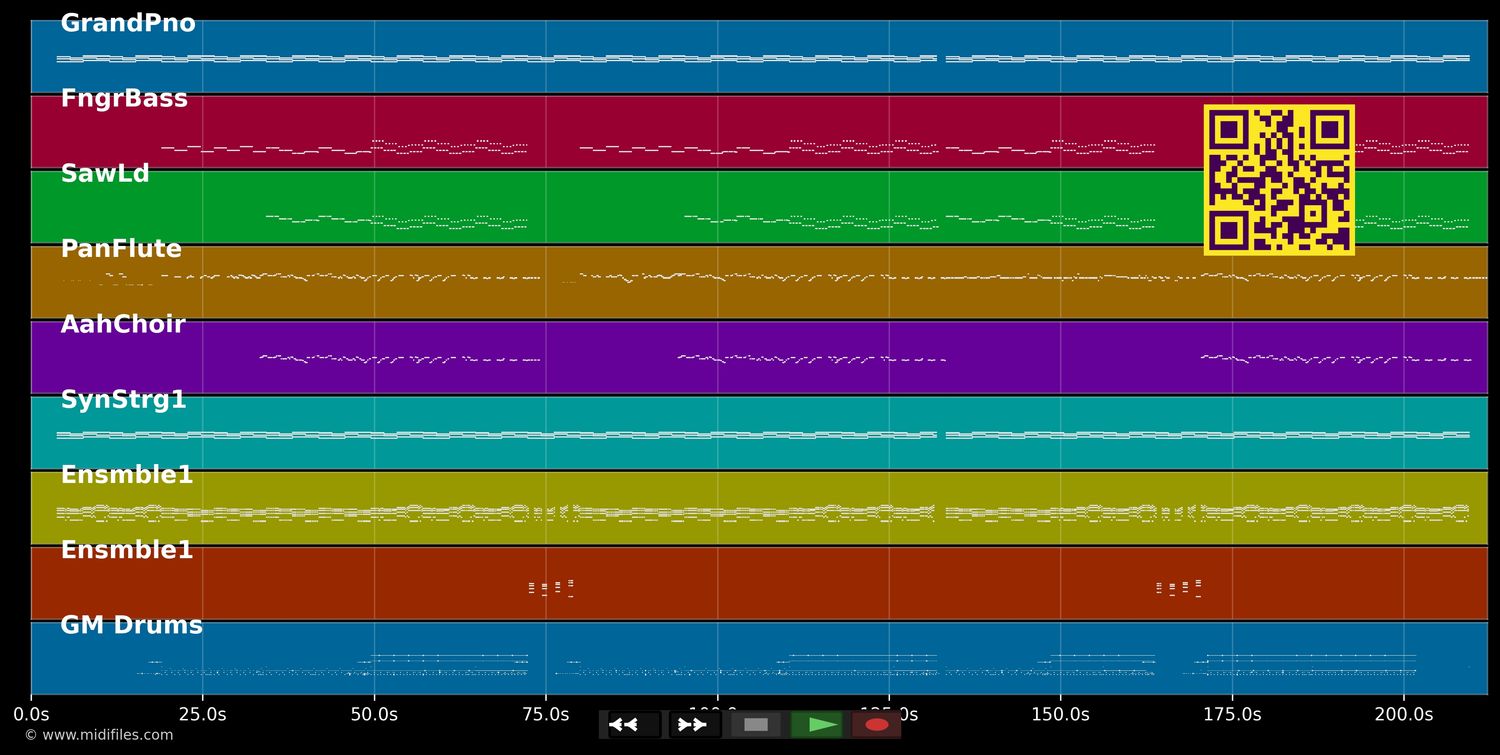Click the 200.0s timeline marker
The height and width of the screenshot is (755, 1500).
pyautogui.click(x=1403, y=714)
